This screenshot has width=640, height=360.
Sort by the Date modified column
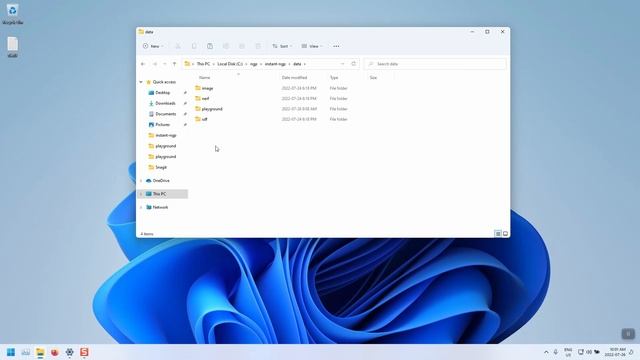point(294,78)
